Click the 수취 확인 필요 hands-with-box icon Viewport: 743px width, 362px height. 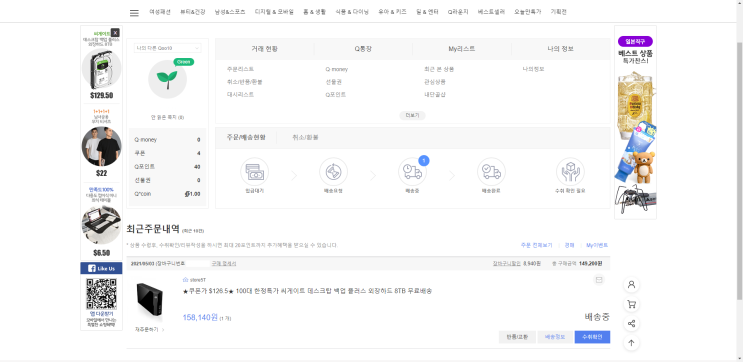tap(570, 172)
